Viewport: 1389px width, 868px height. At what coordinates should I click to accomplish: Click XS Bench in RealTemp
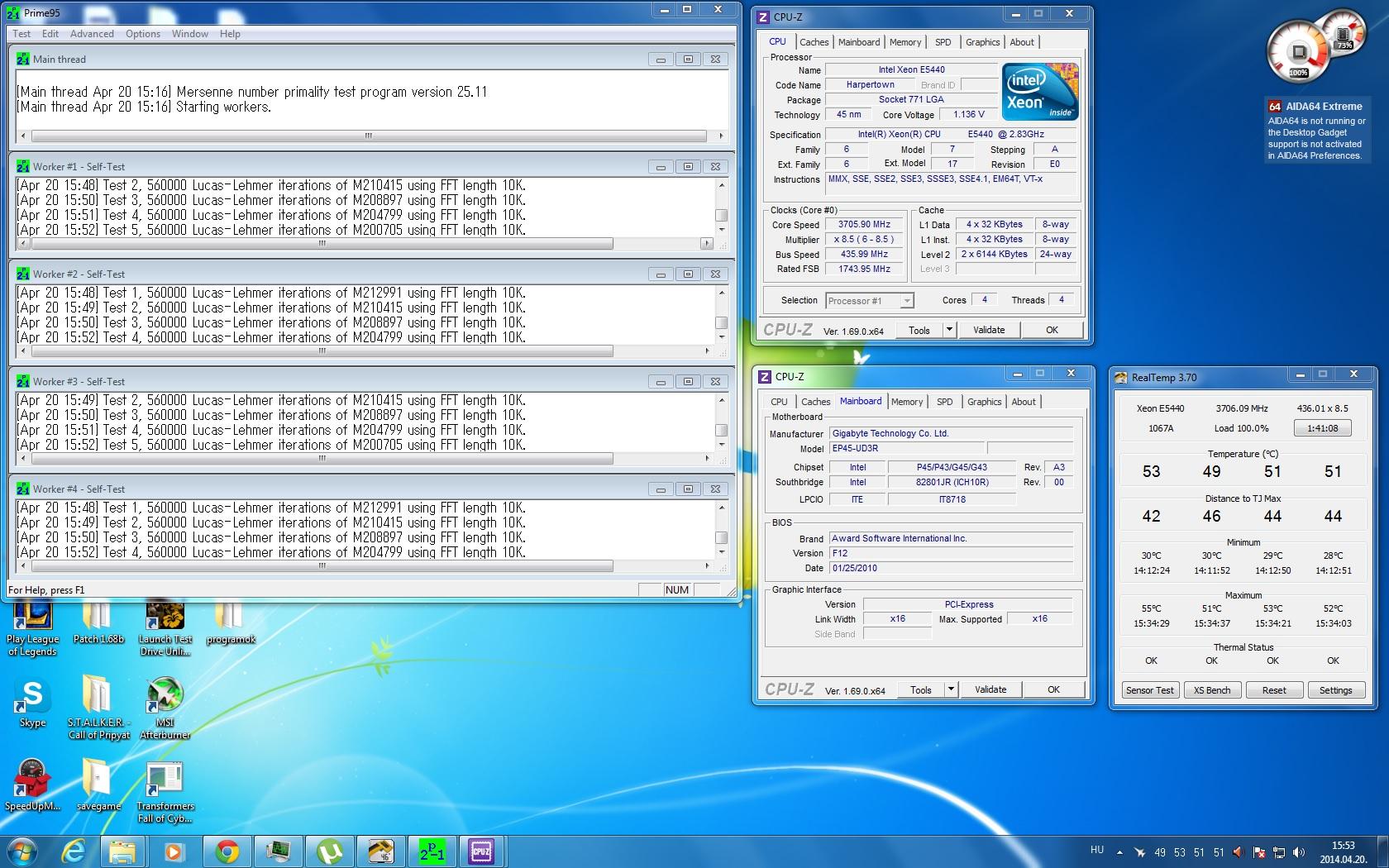point(1212,690)
